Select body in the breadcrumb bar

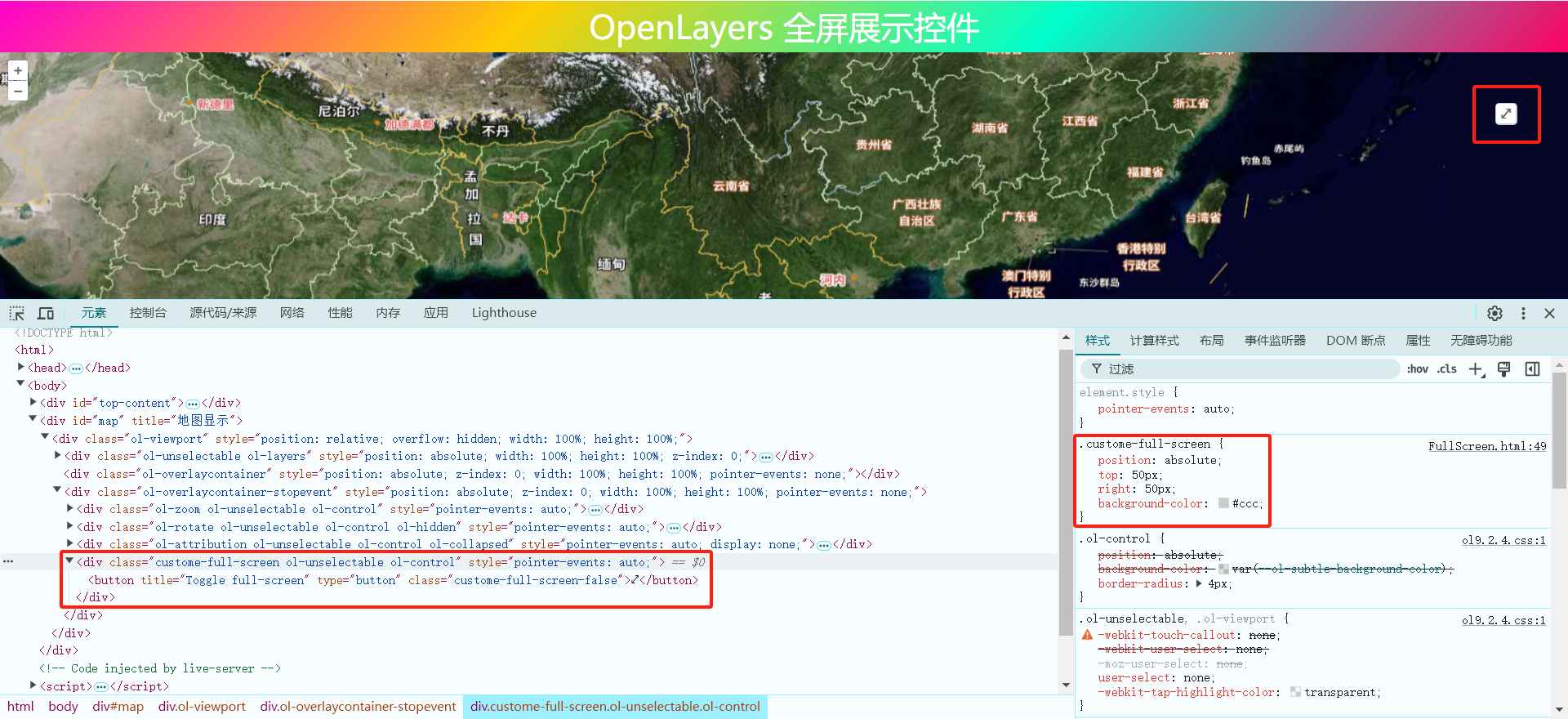(x=63, y=707)
